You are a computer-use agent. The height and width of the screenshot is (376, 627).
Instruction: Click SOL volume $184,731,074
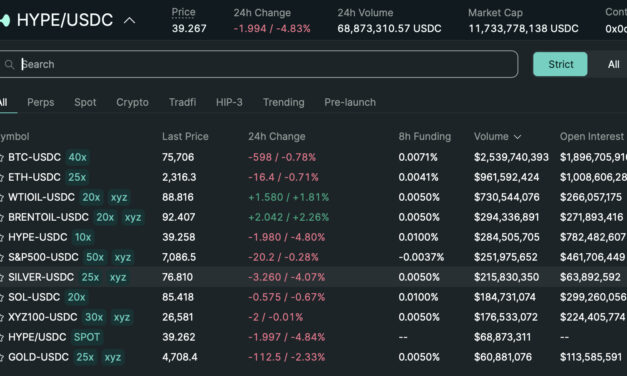coord(505,297)
